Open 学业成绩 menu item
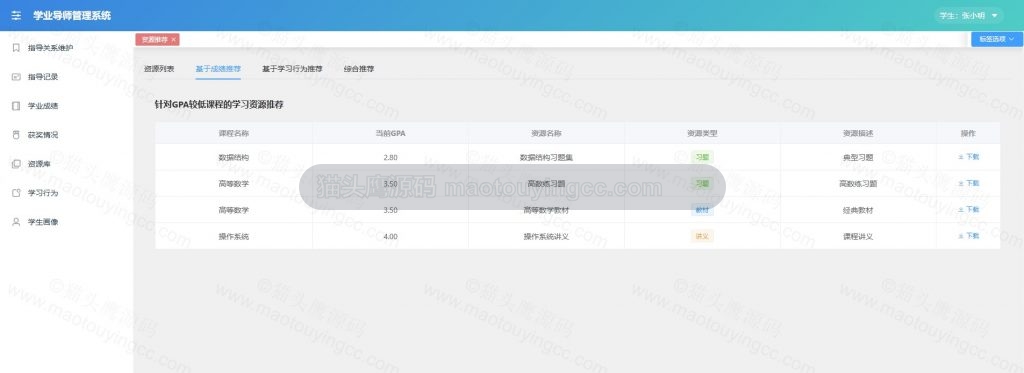The width and height of the screenshot is (1024, 373). pyautogui.click(x=67, y=106)
